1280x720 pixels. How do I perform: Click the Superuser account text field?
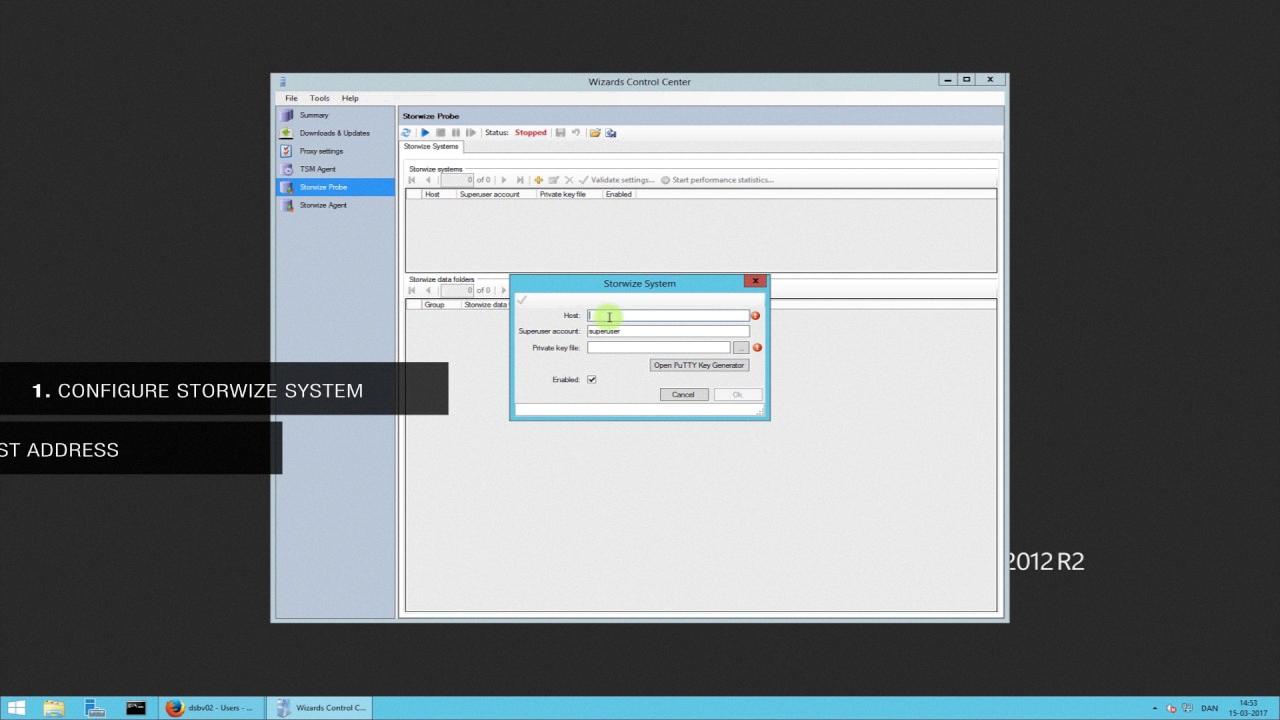(667, 331)
